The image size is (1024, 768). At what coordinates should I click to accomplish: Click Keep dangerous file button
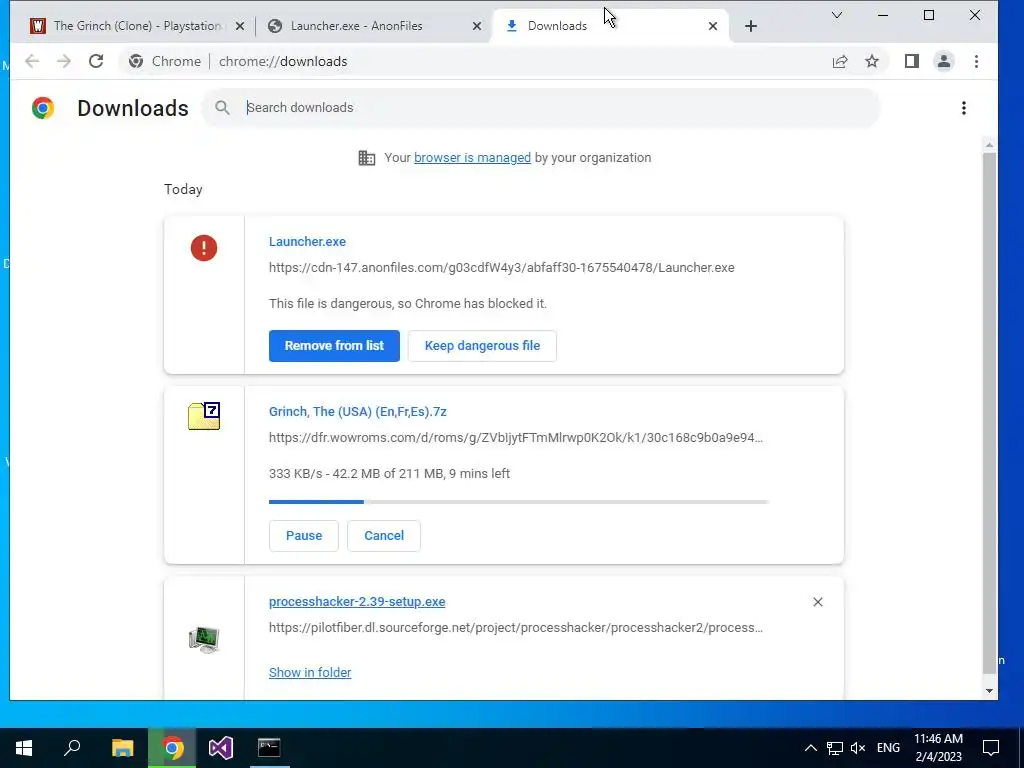click(482, 346)
